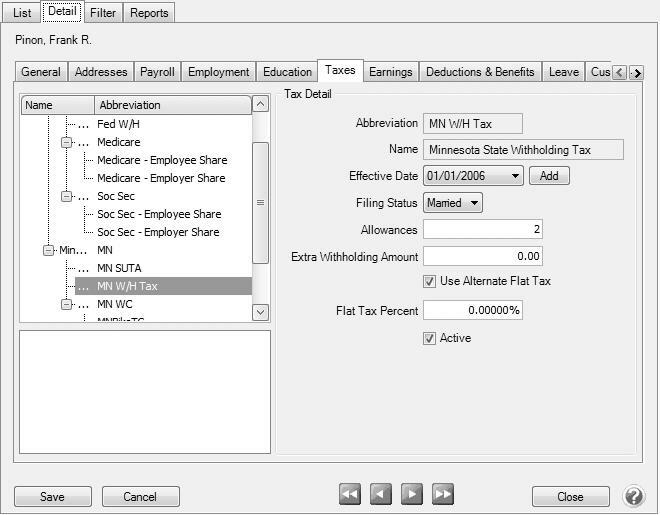Collapse the Medicare tree node

point(67,143)
